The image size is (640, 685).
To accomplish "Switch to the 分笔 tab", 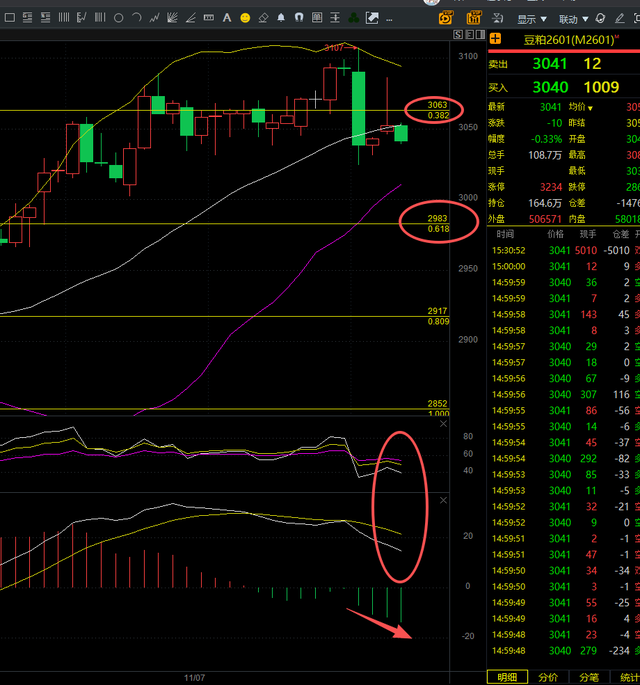I will (x=589, y=677).
